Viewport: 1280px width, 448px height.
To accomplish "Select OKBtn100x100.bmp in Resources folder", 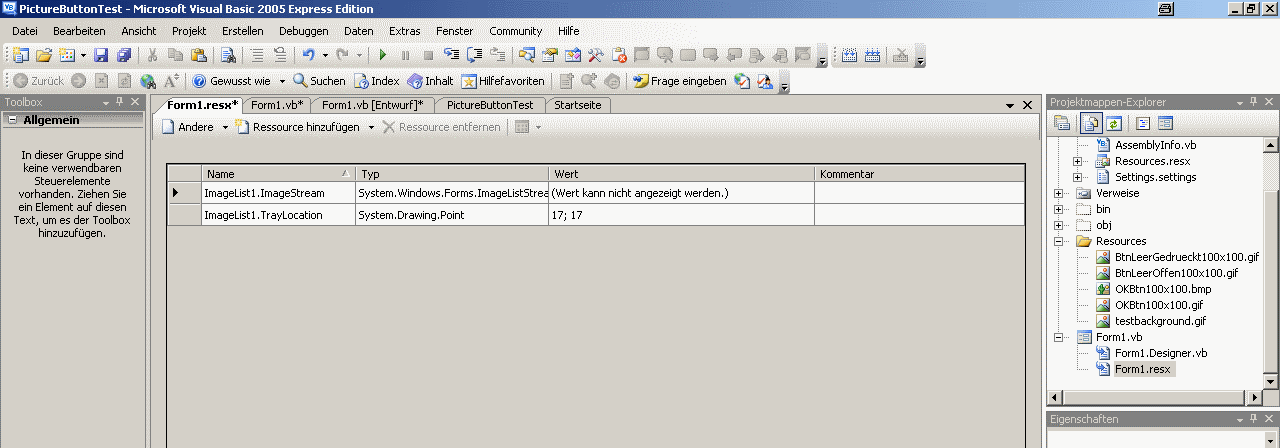I will coord(1162,289).
